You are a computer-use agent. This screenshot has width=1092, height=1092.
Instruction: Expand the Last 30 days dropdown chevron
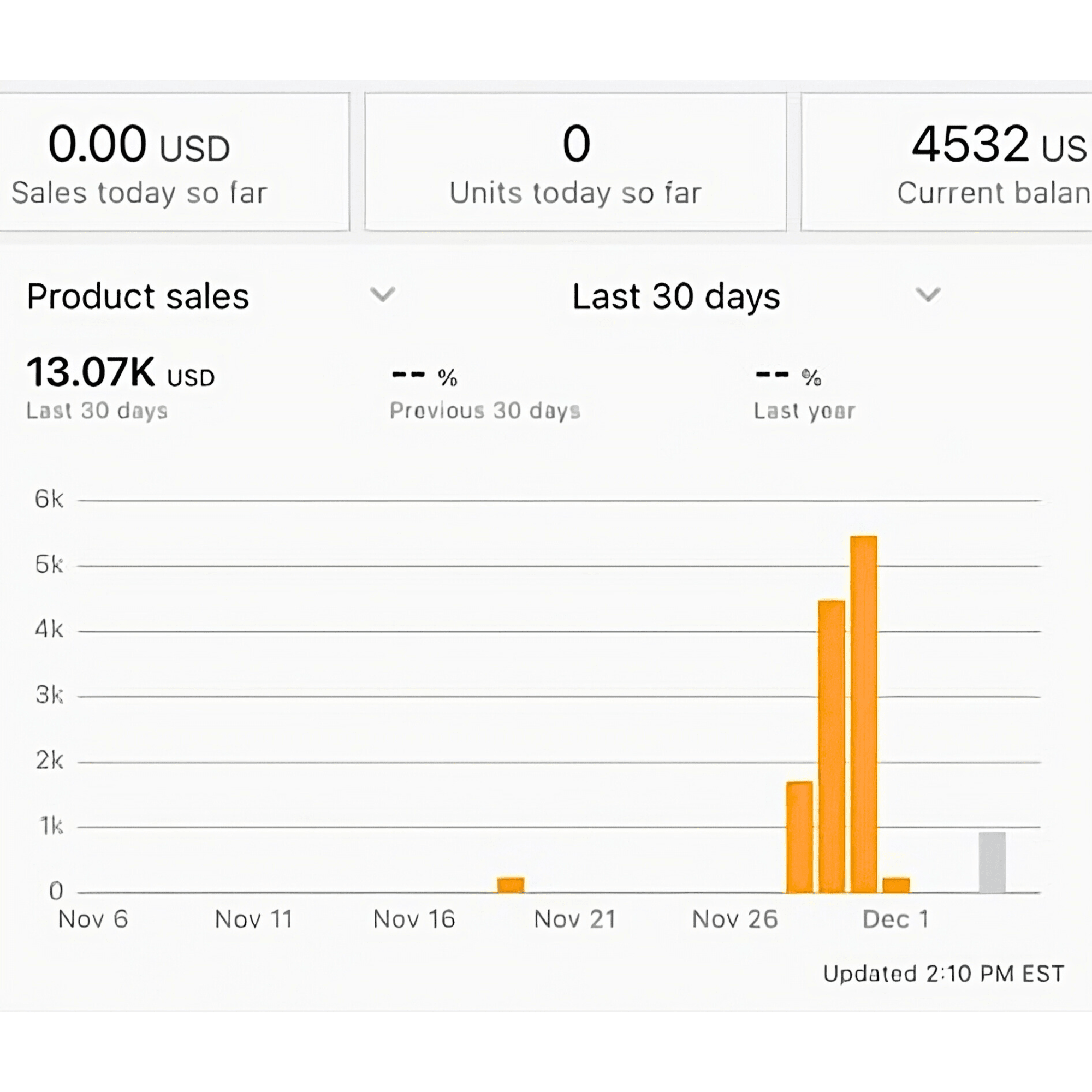coord(928,294)
